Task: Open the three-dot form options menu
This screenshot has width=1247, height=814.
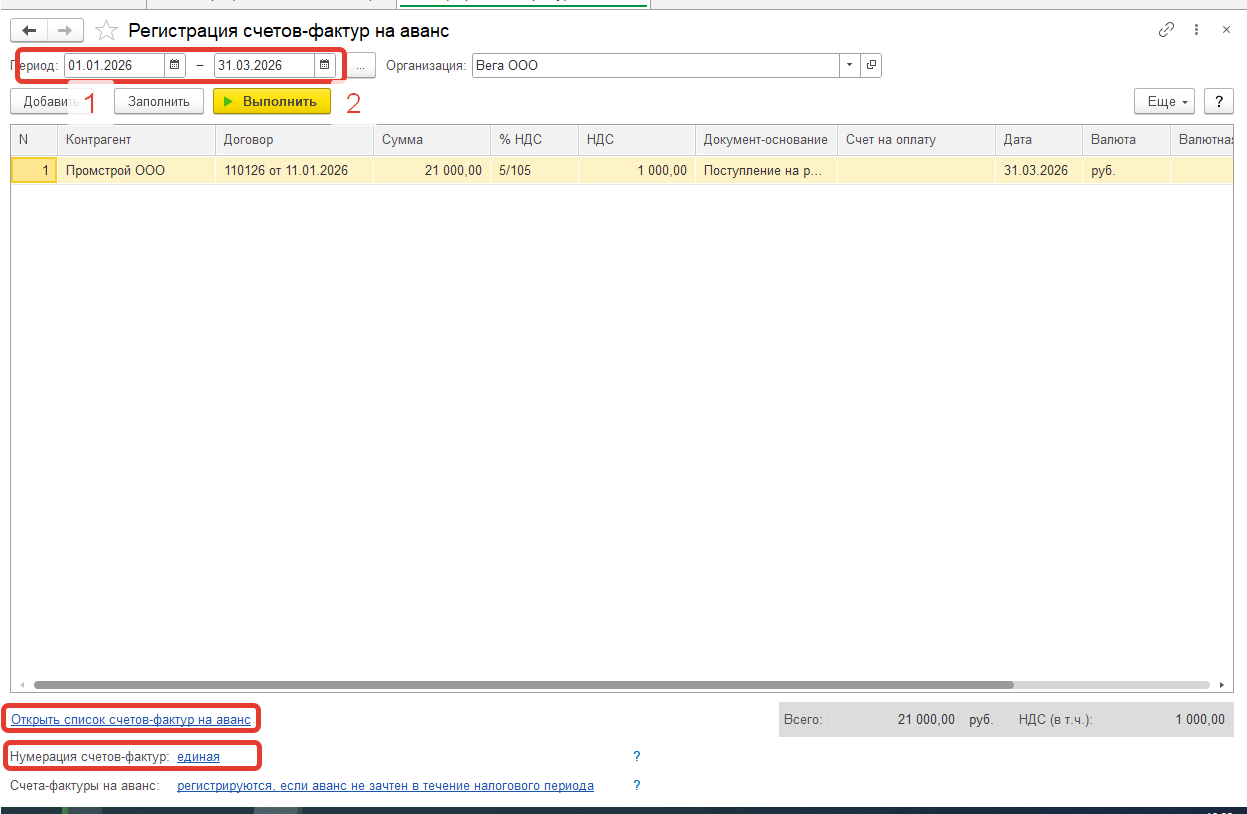Action: click(x=1197, y=30)
